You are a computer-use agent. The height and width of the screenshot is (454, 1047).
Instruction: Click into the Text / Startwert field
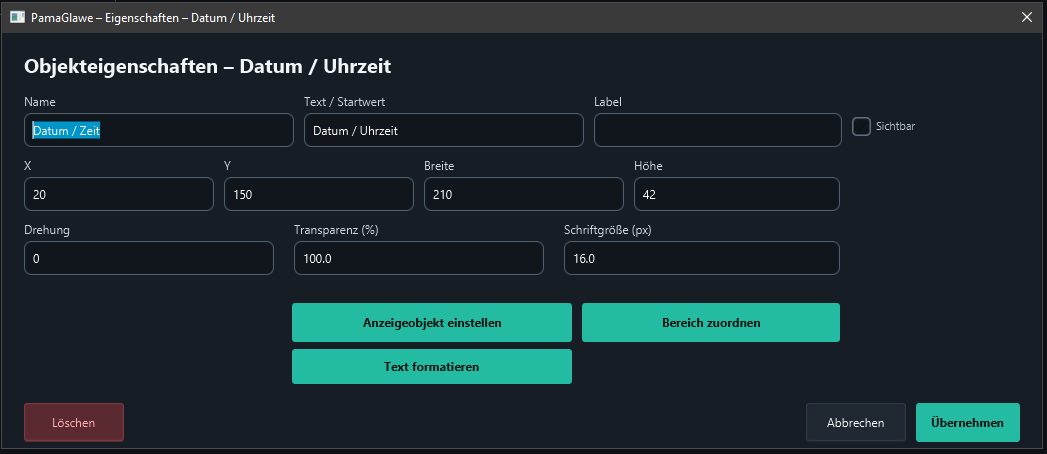[x=443, y=130]
